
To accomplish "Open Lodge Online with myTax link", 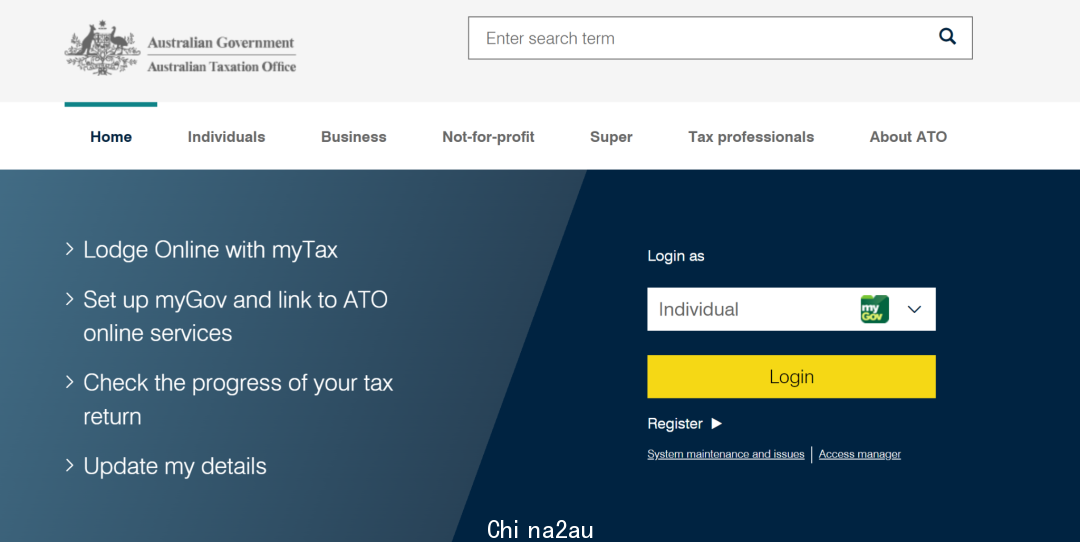I will click(210, 249).
